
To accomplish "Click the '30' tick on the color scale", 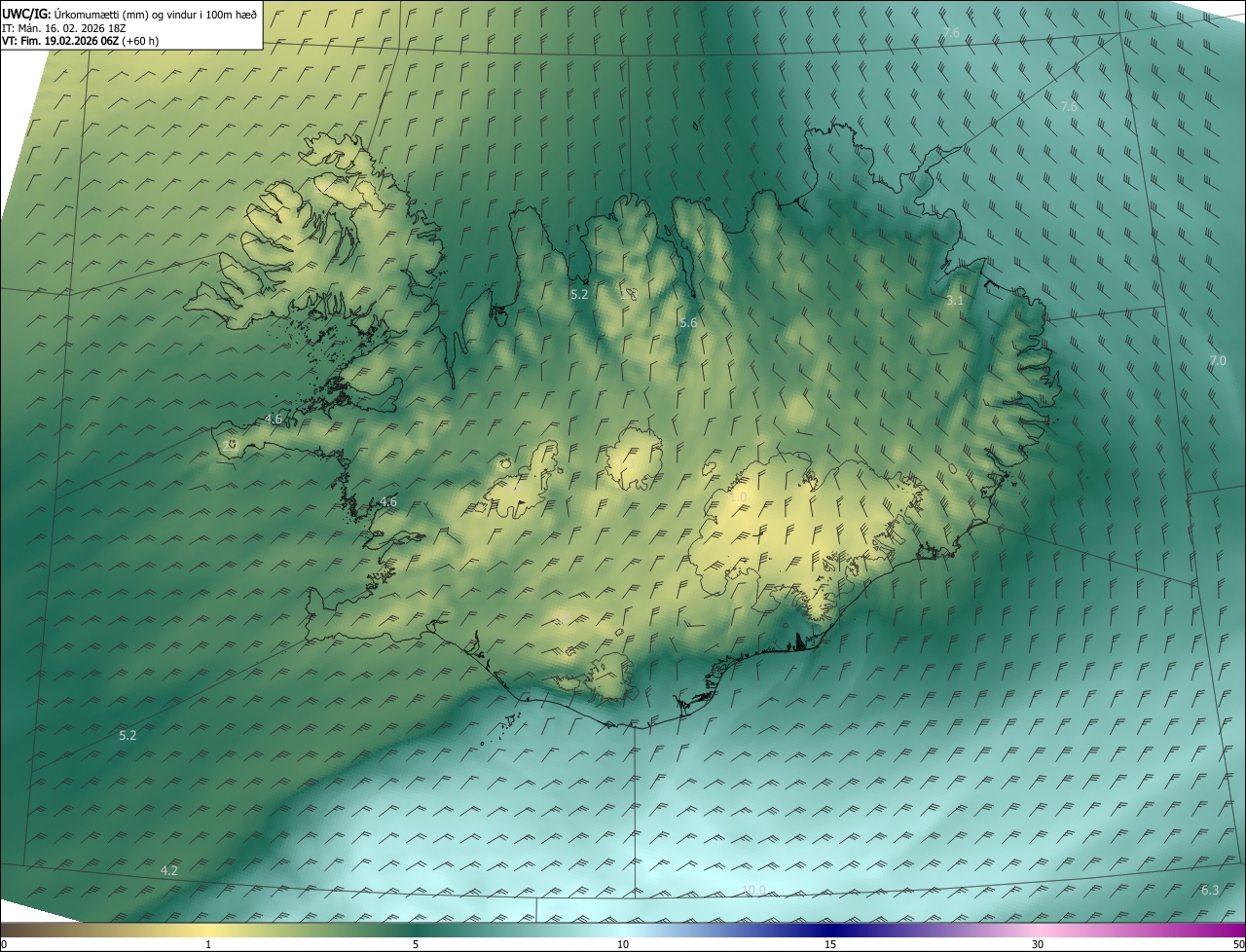I will (x=1038, y=944).
